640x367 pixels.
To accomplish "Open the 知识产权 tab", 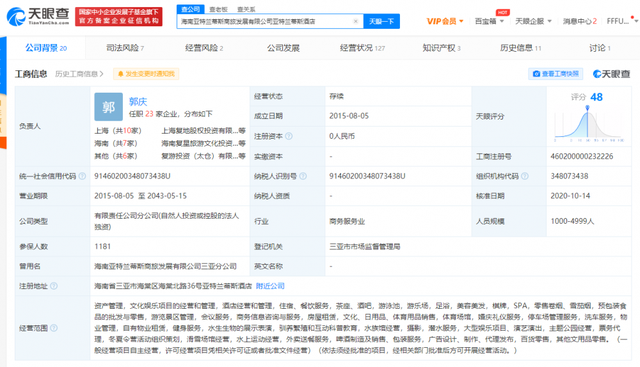I will [442, 48].
